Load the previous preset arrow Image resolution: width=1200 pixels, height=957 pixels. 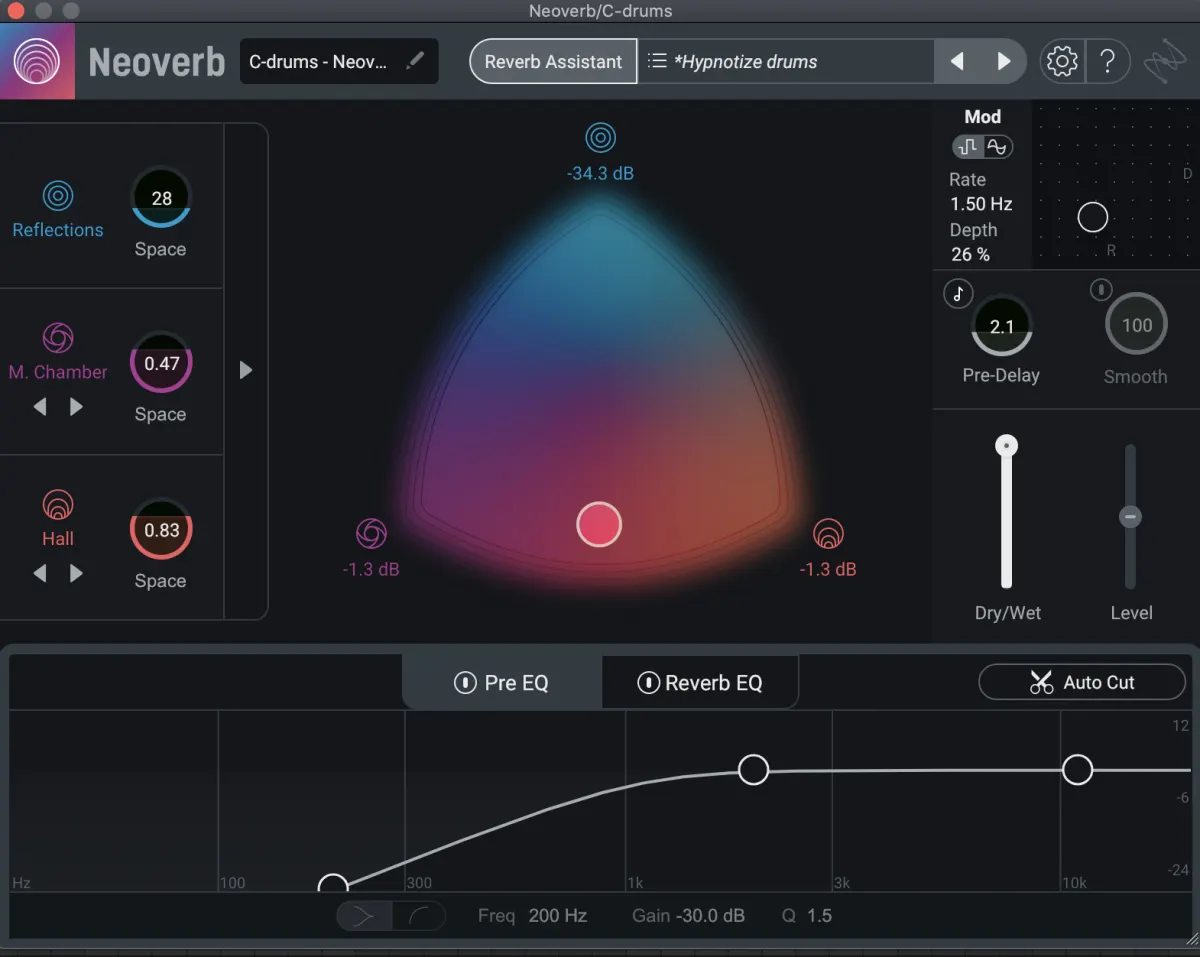(x=957, y=62)
